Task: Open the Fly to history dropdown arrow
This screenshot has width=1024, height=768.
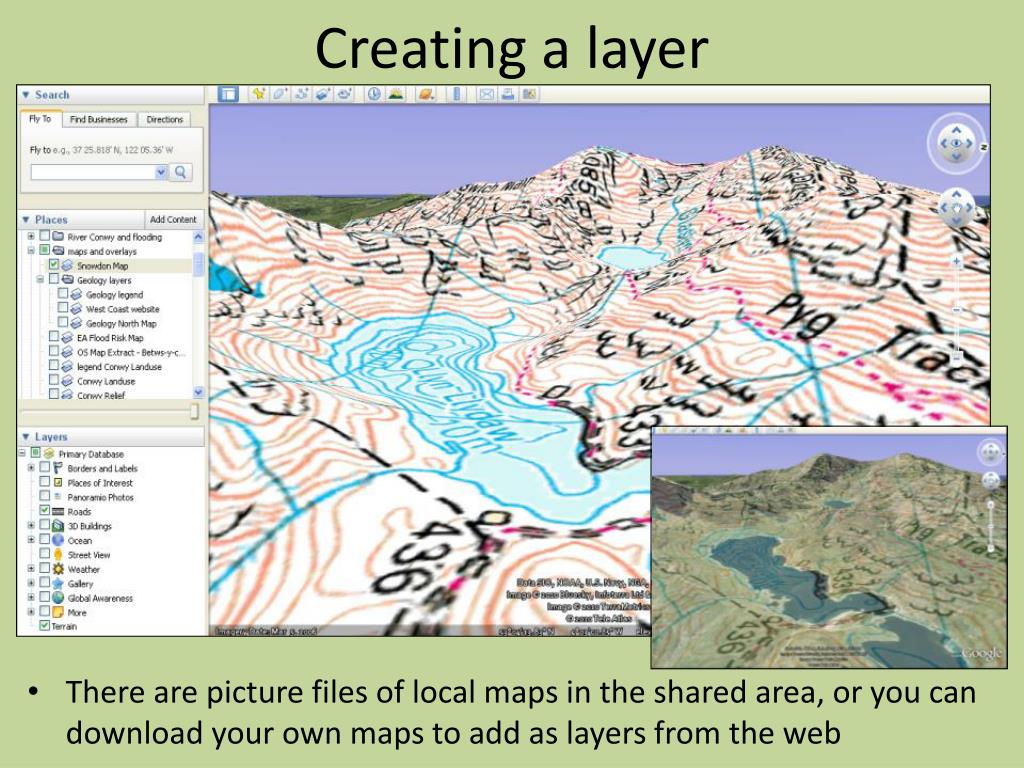Action: [161, 172]
